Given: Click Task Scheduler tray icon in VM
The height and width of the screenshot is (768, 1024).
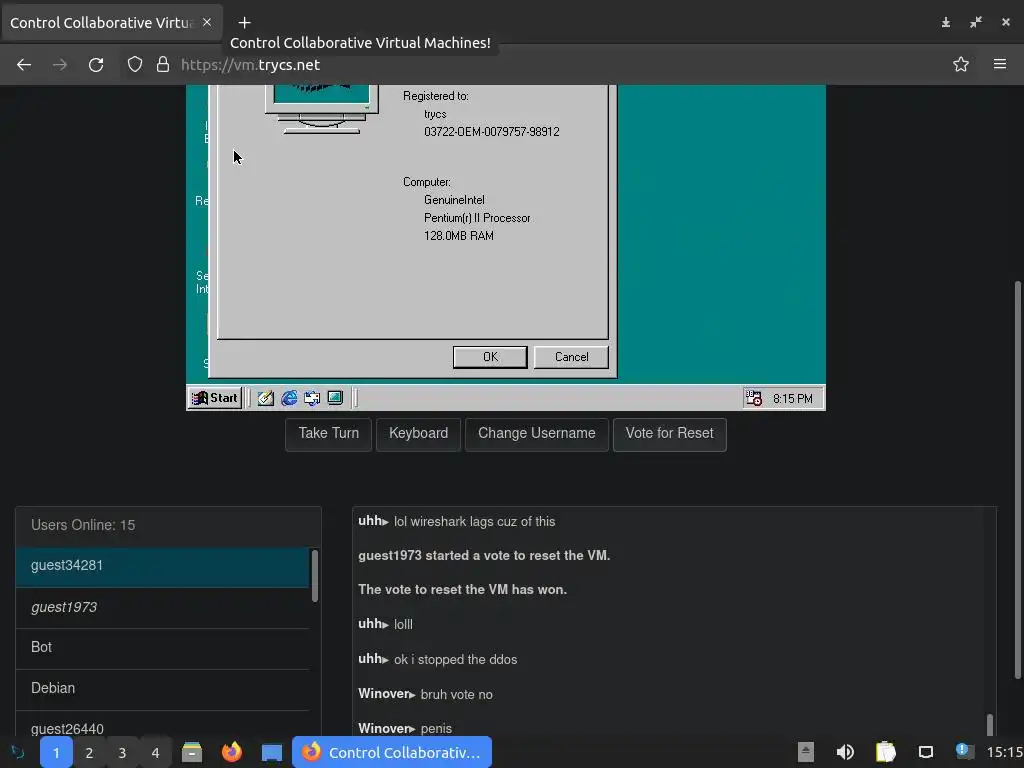Looking at the screenshot, I should click(x=754, y=398).
